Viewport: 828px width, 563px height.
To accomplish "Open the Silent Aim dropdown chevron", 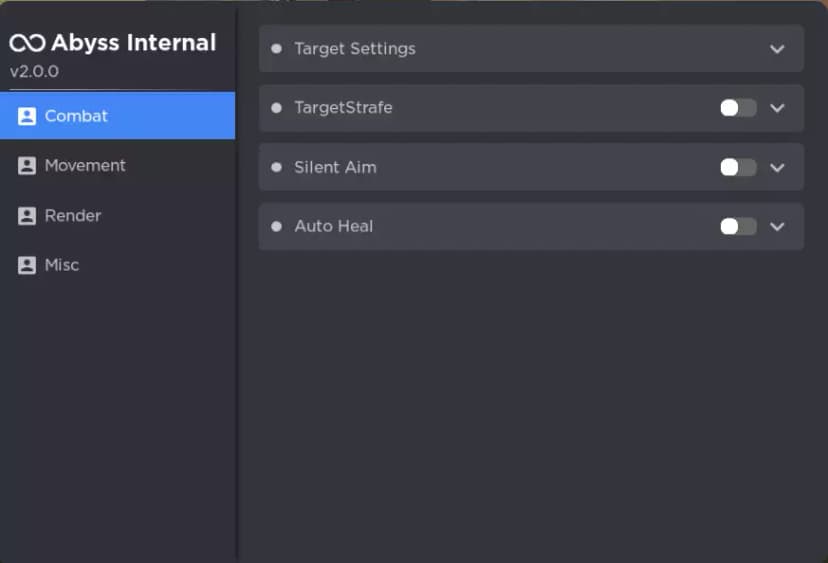I will [x=778, y=167].
